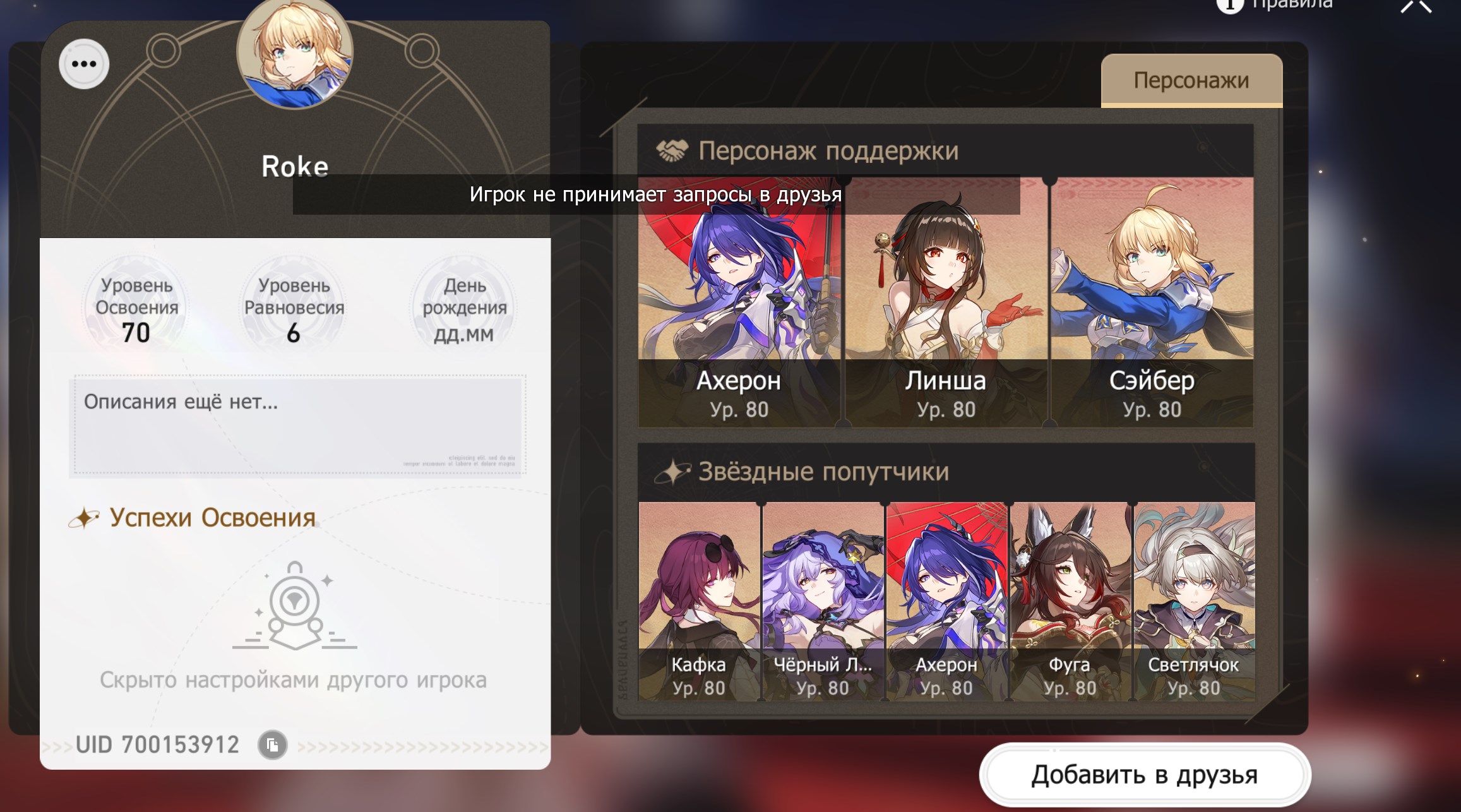Open Фуга companion card

(1070, 601)
